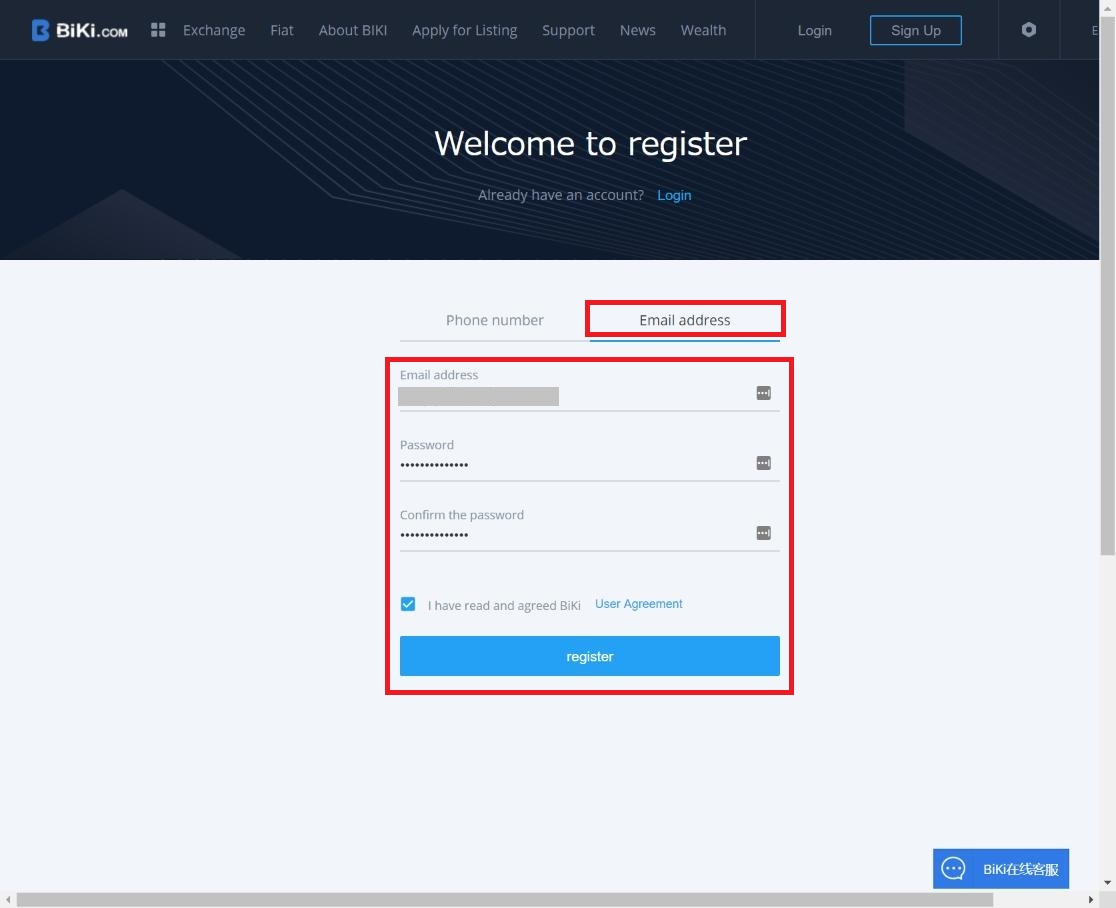This screenshot has width=1116, height=908.
Task: Select Wealth in the top navigation
Action: pyautogui.click(x=703, y=30)
